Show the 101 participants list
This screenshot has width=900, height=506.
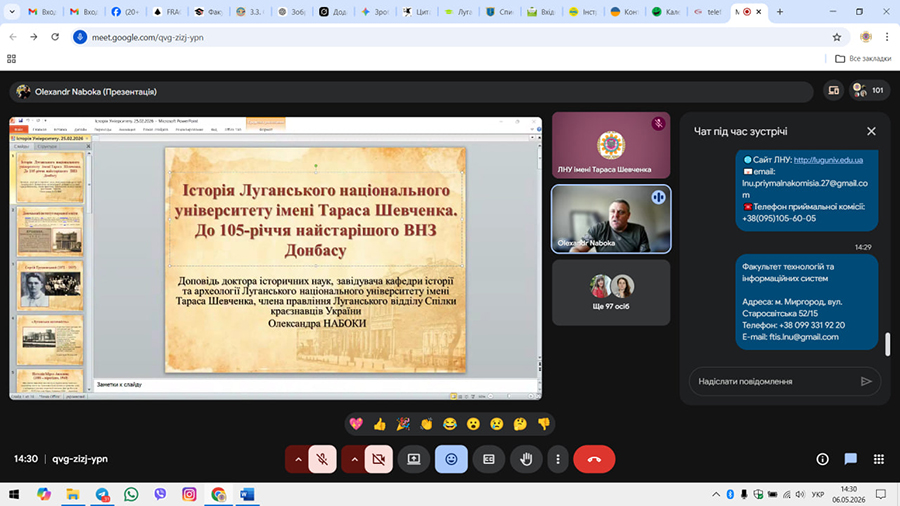pos(870,91)
